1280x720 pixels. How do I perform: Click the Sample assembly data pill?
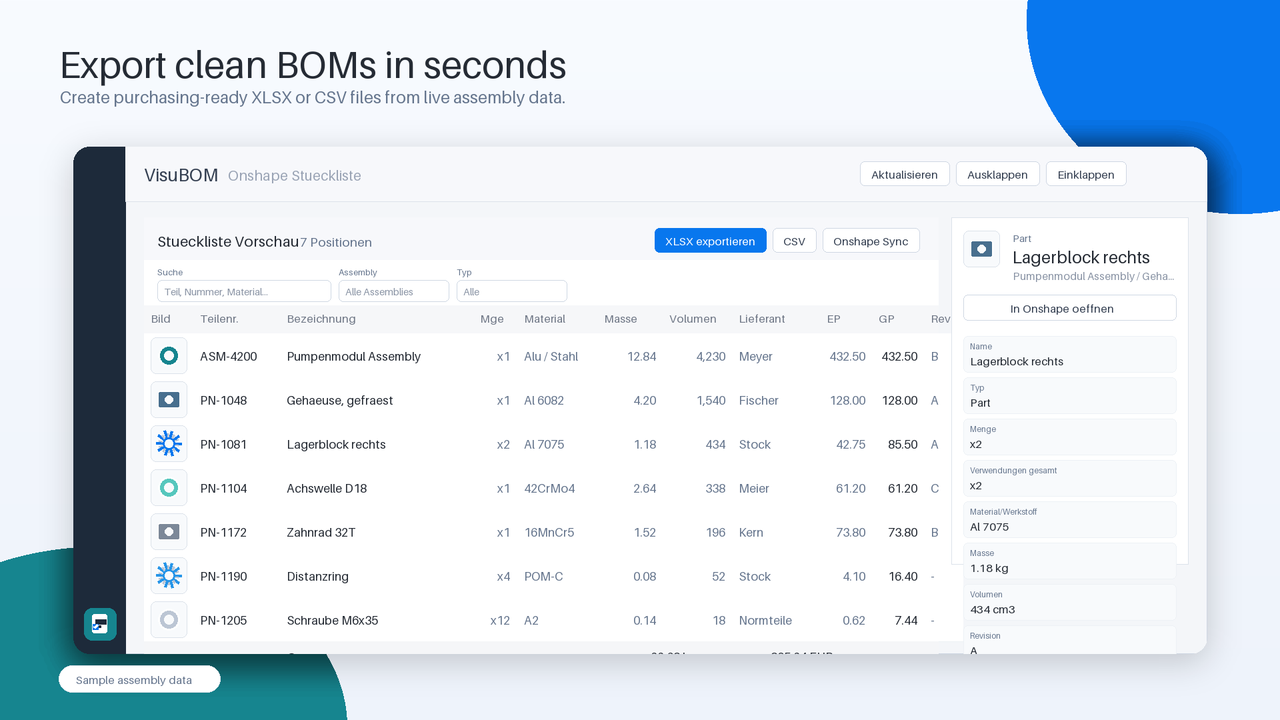[139, 680]
